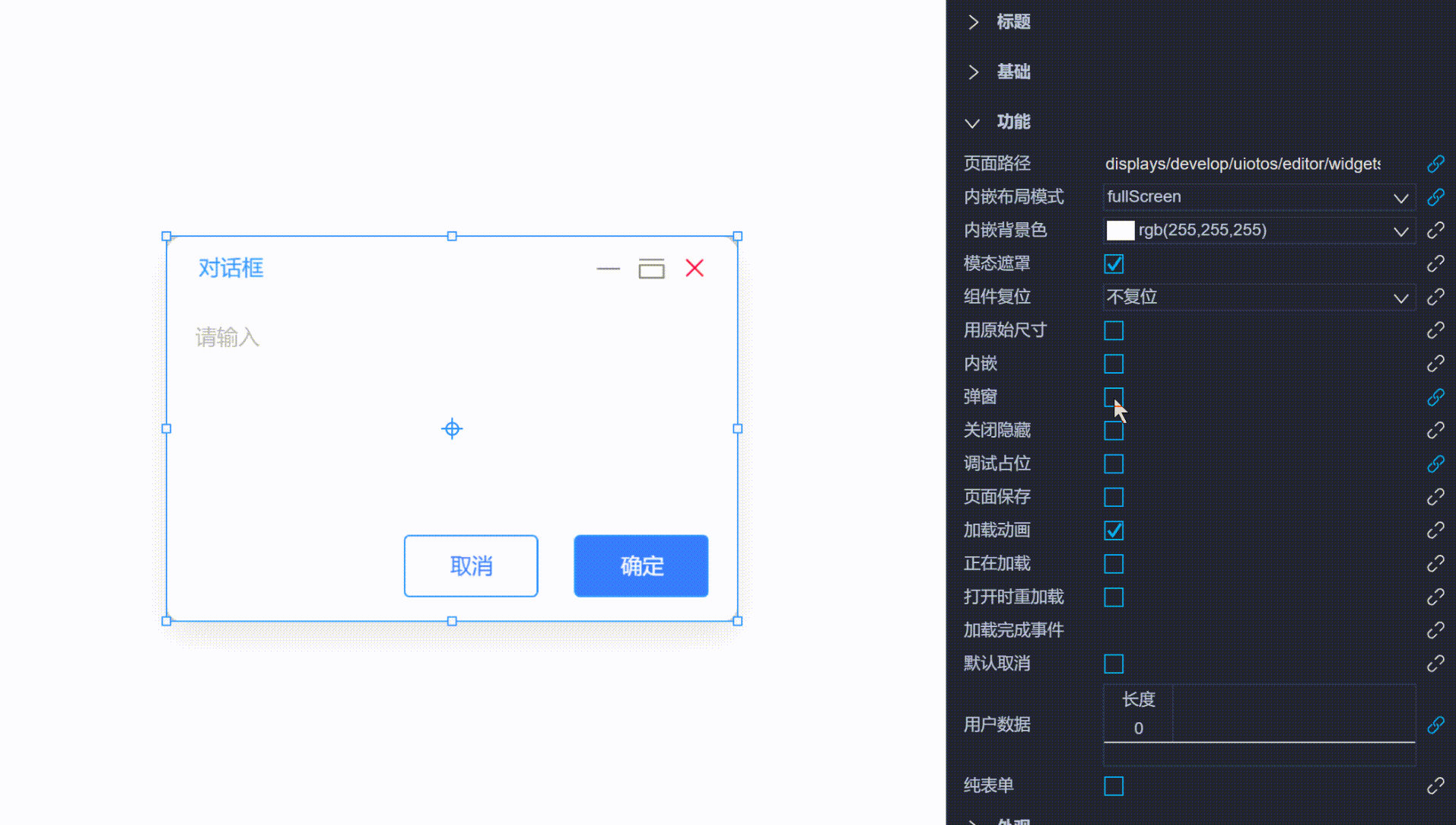Click the link icon next to 用户数据
The image size is (1456, 825).
(1435, 725)
